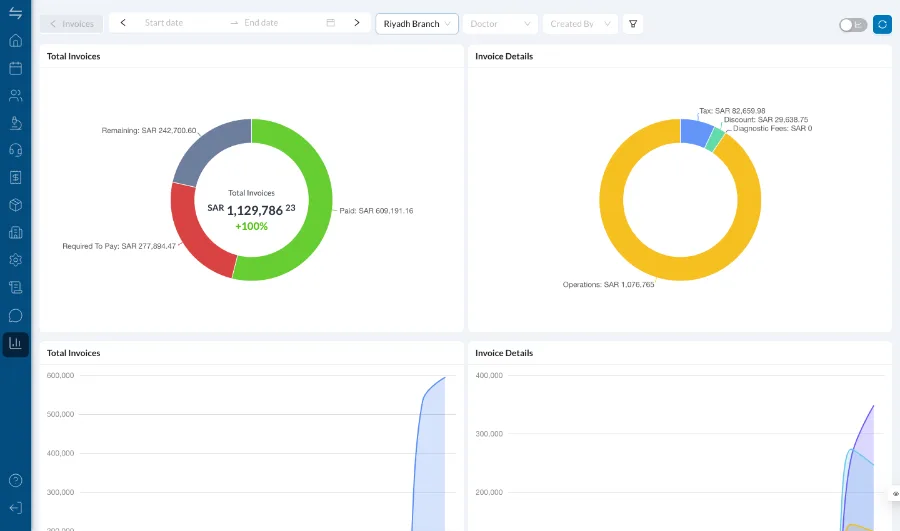Click the logout icon in the sidebar

[x=15, y=508]
